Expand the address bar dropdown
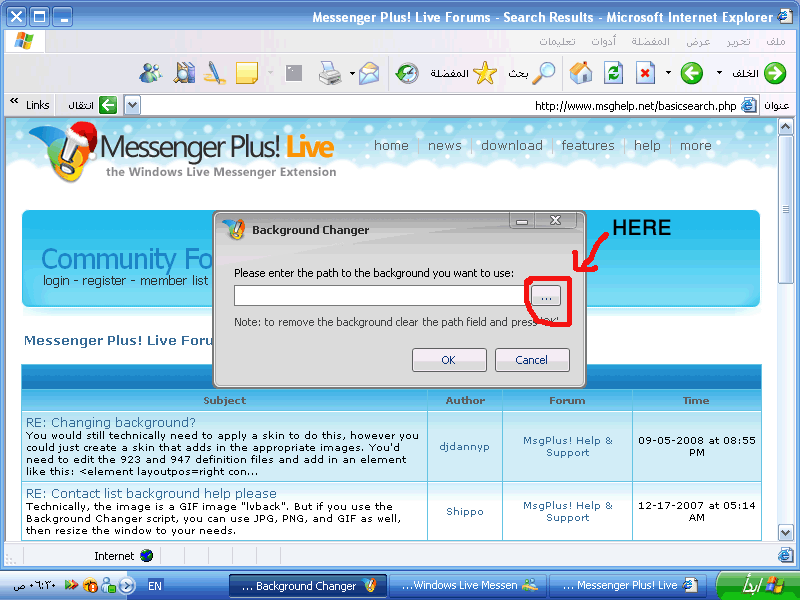 pos(132,105)
